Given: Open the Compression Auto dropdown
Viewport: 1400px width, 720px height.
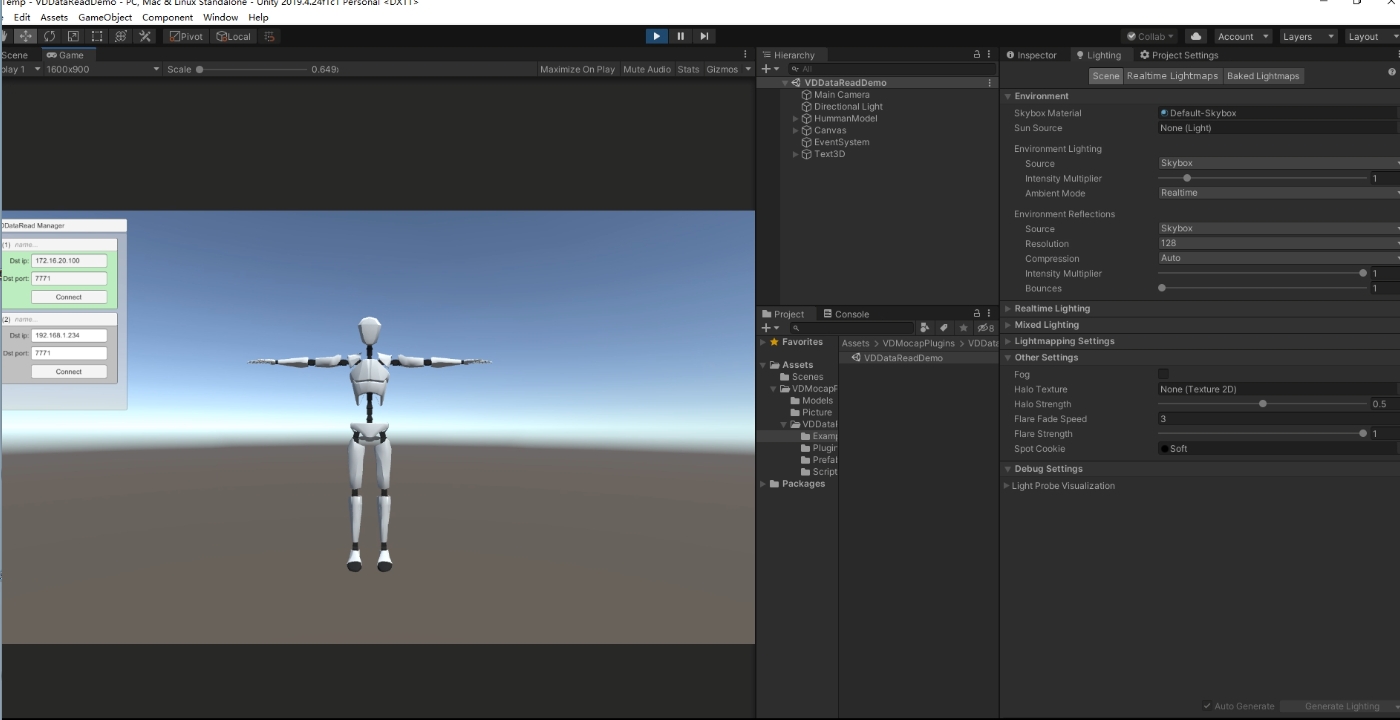Looking at the screenshot, I should click(1279, 258).
